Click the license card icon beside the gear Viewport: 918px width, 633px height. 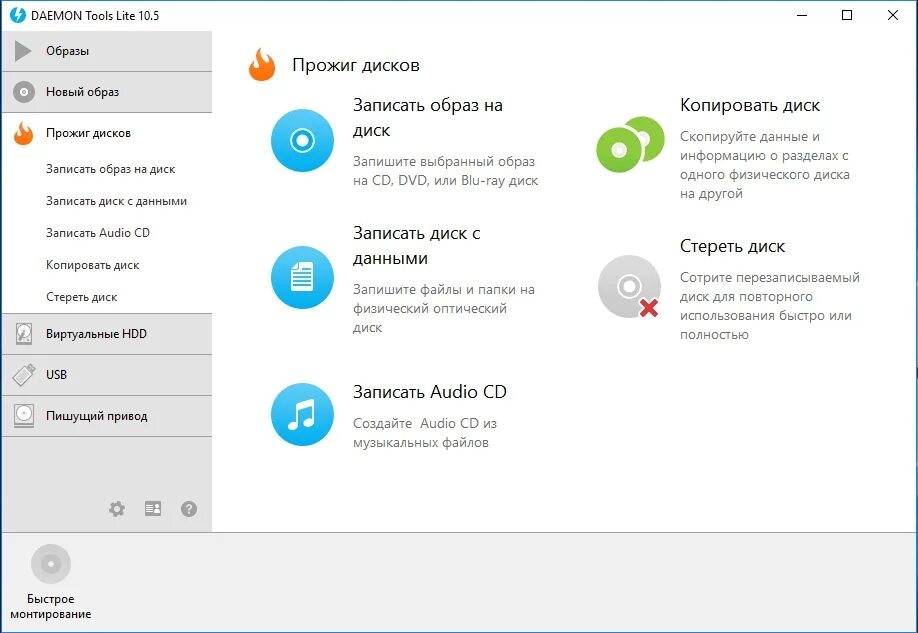point(153,509)
